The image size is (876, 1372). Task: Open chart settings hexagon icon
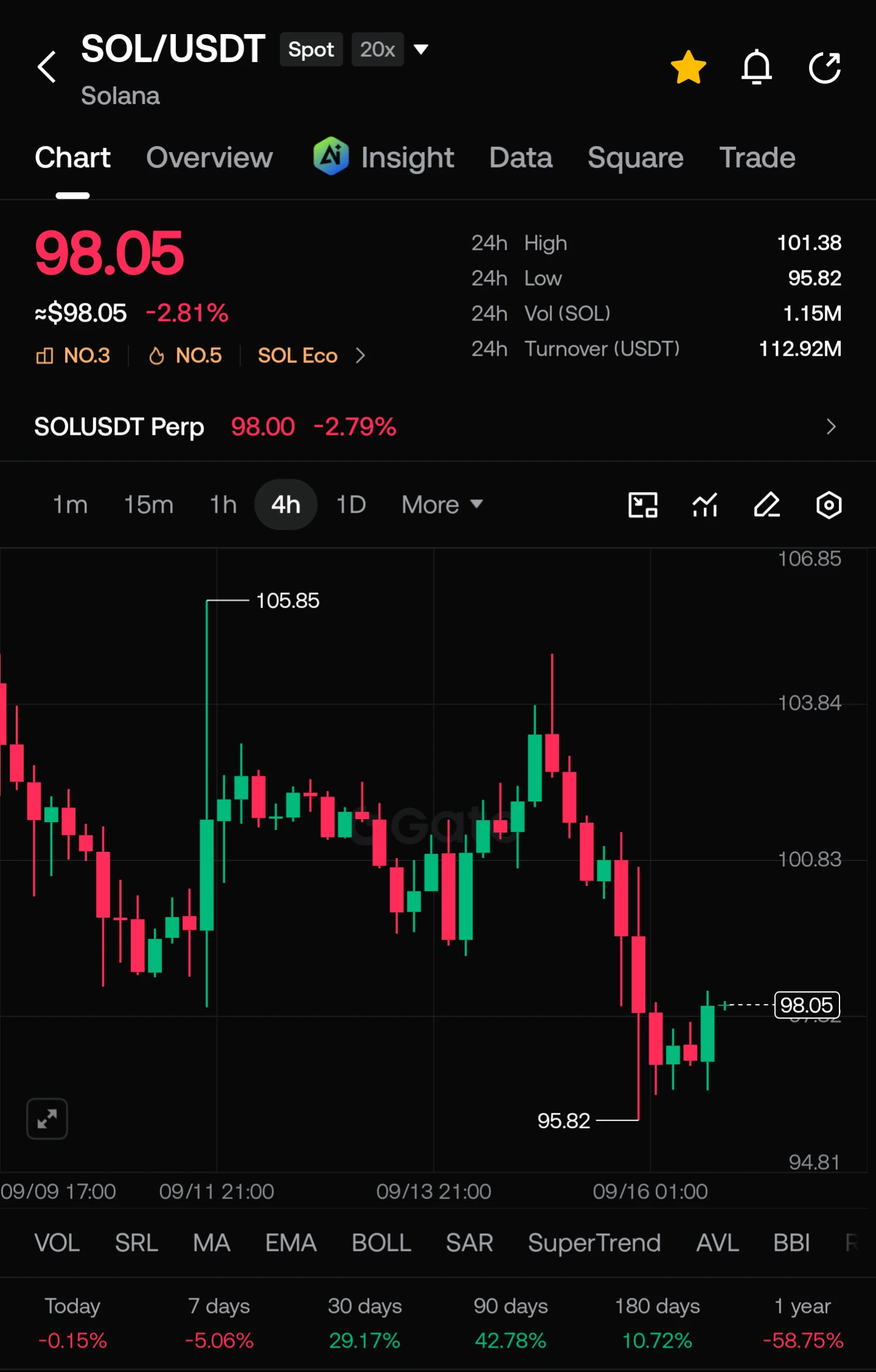click(x=829, y=505)
